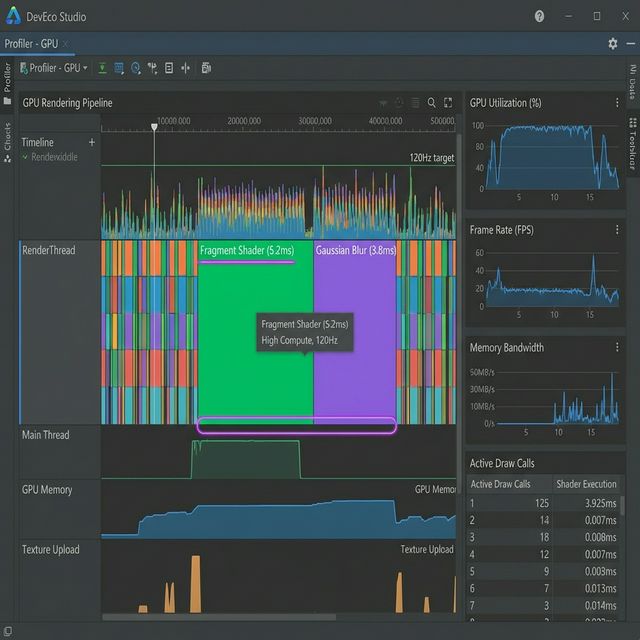
Task: Click the split-center alignment toolbar icon
Action: (x=185, y=68)
